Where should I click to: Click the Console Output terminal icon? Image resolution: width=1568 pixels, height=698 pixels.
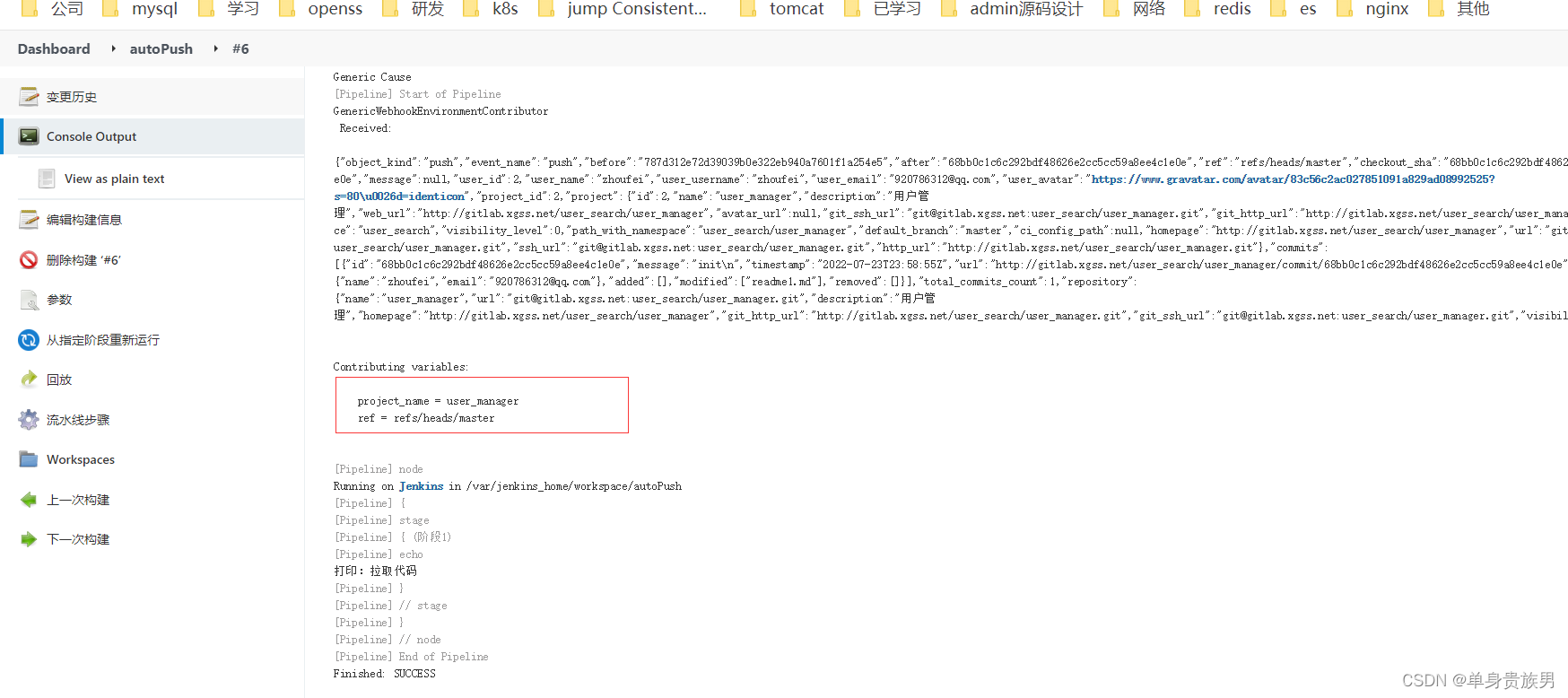click(29, 136)
